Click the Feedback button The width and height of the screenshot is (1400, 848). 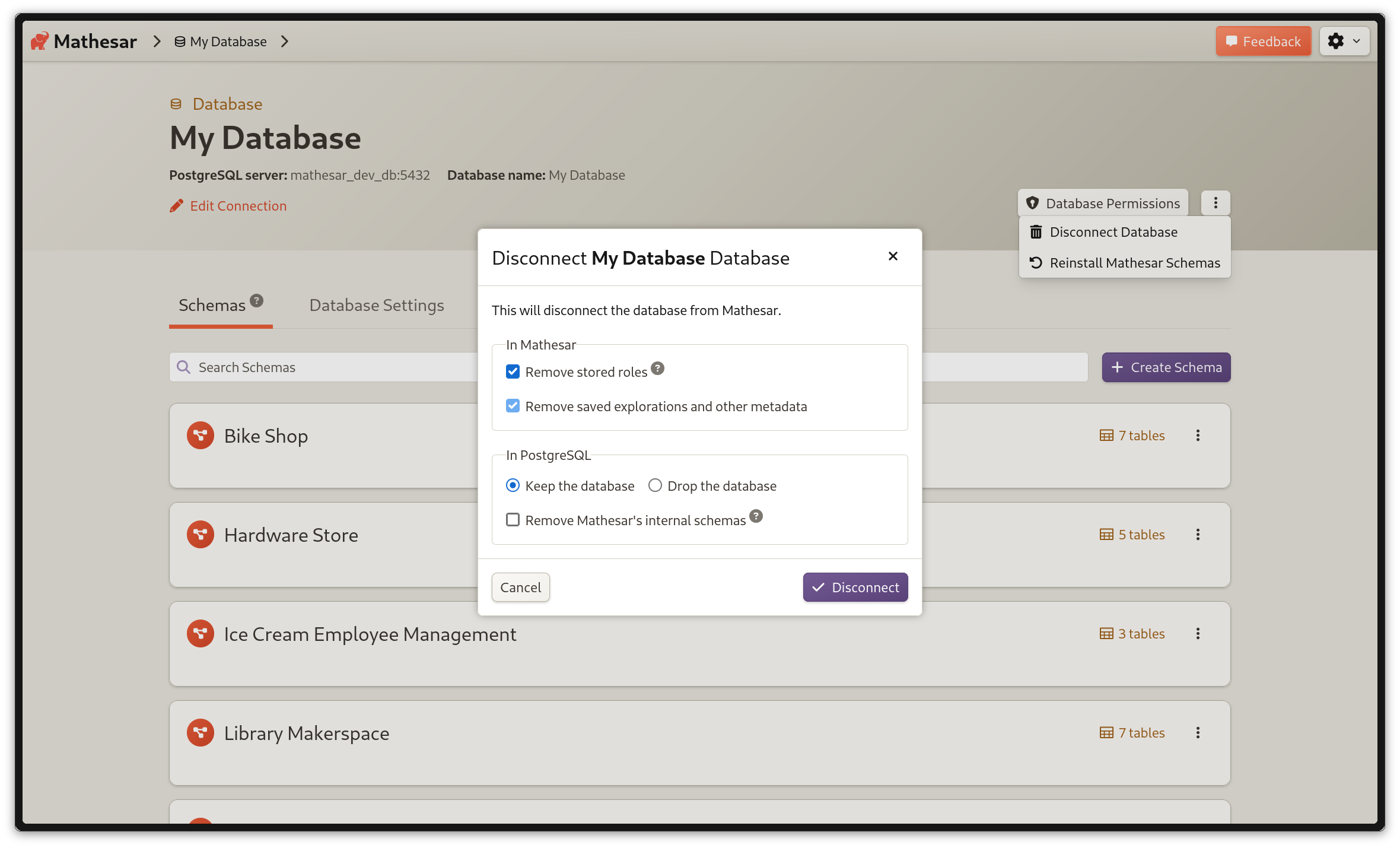(x=1263, y=41)
